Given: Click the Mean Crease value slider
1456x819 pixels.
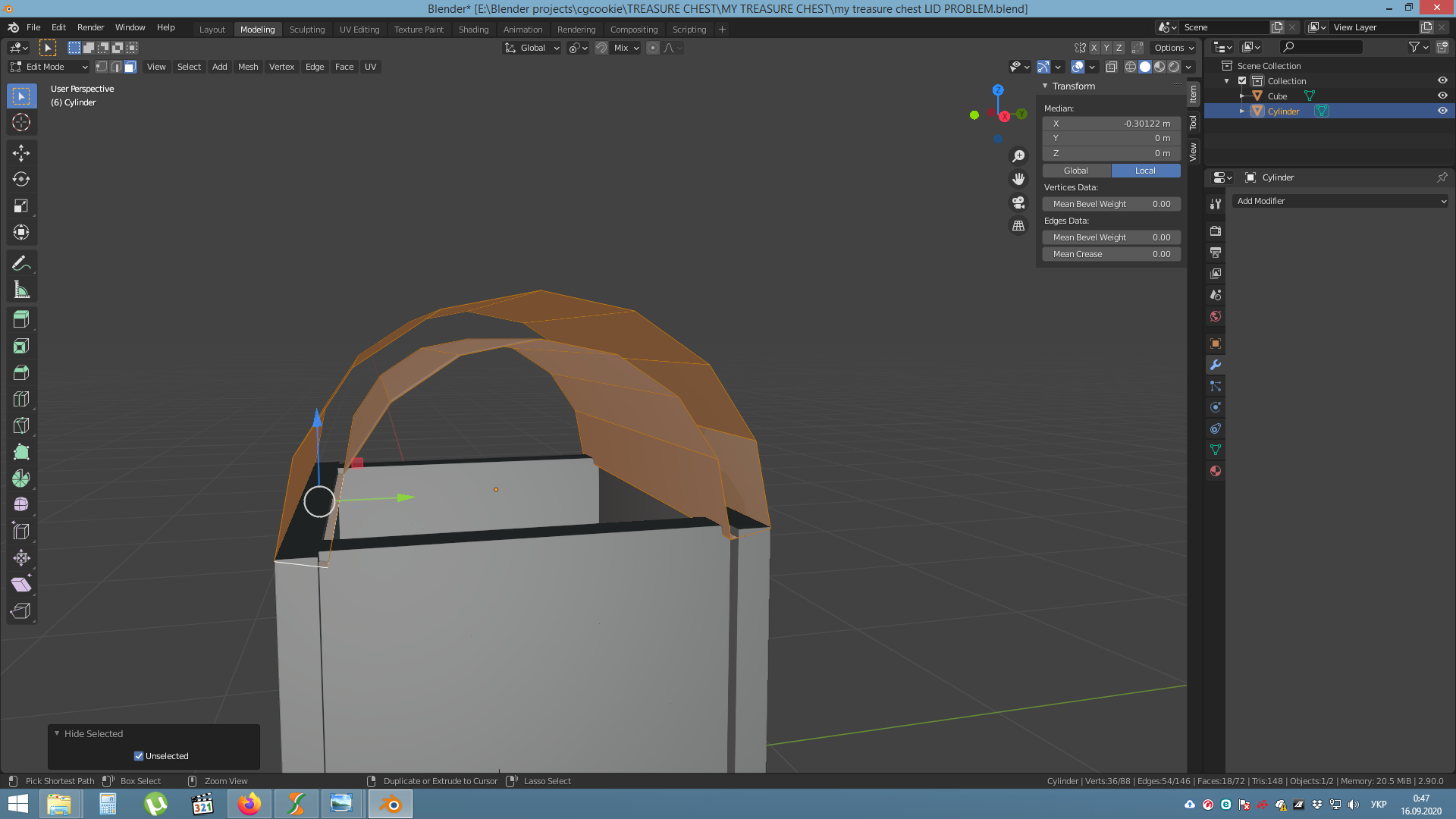Looking at the screenshot, I should pyautogui.click(x=1111, y=254).
